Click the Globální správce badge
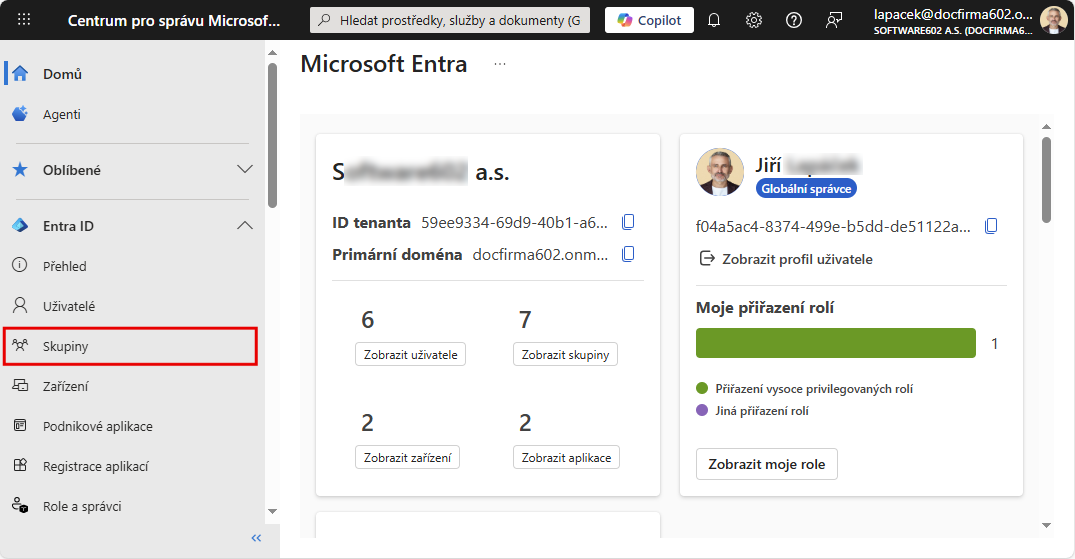Viewport: 1075px width, 559px height. [806, 189]
